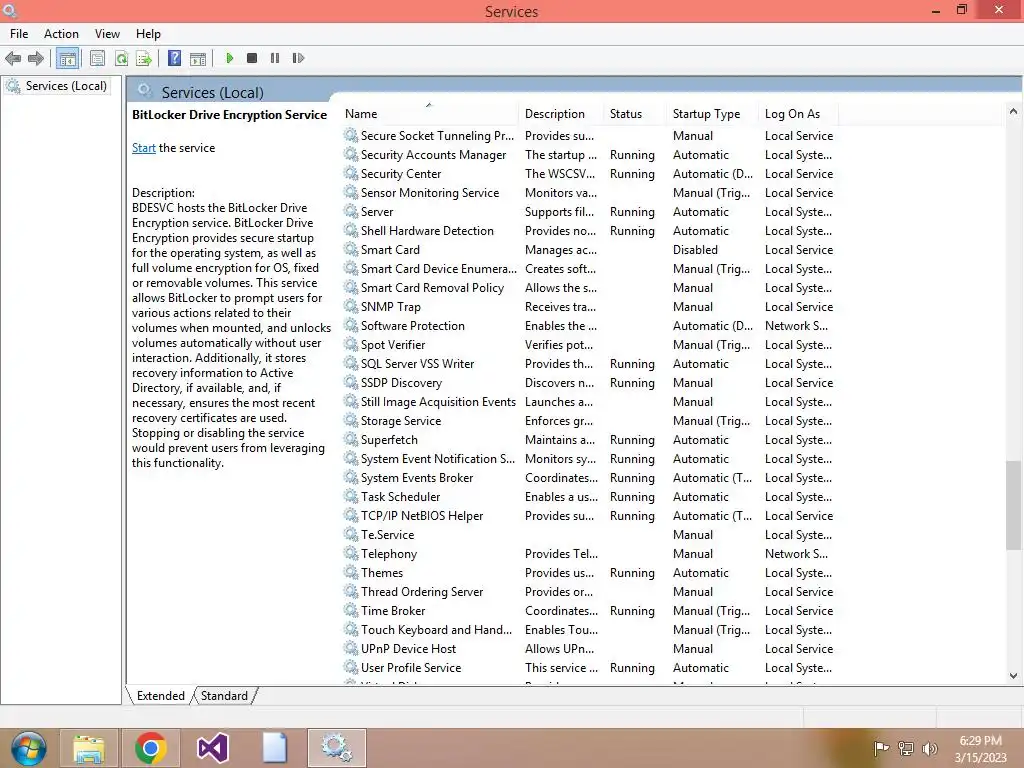Select the Time Broker row
Viewport: 1024px width, 768px height.
click(589, 610)
